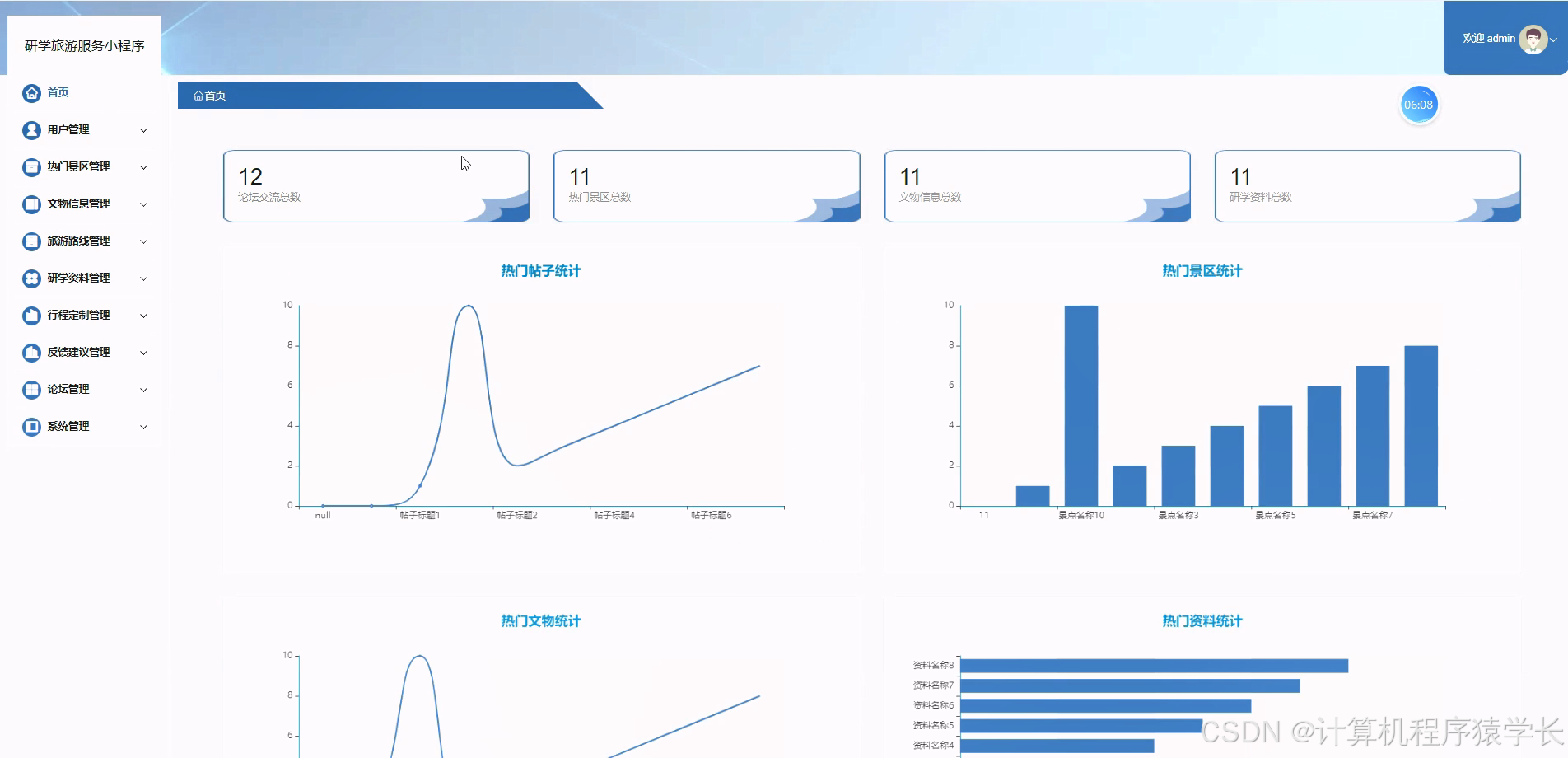Click the round 06:08 clock badge
1568x758 pixels.
(1418, 105)
